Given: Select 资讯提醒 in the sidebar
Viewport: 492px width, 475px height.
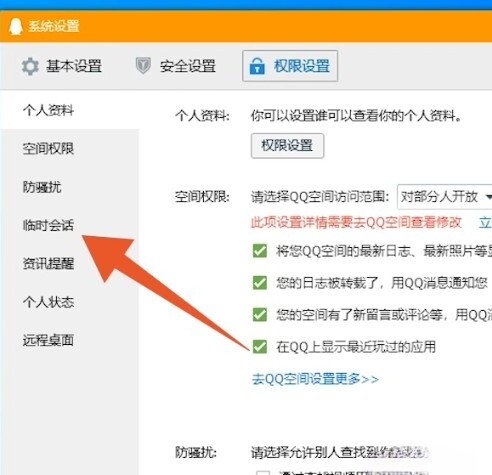Looking at the screenshot, I should pos(48,264).
